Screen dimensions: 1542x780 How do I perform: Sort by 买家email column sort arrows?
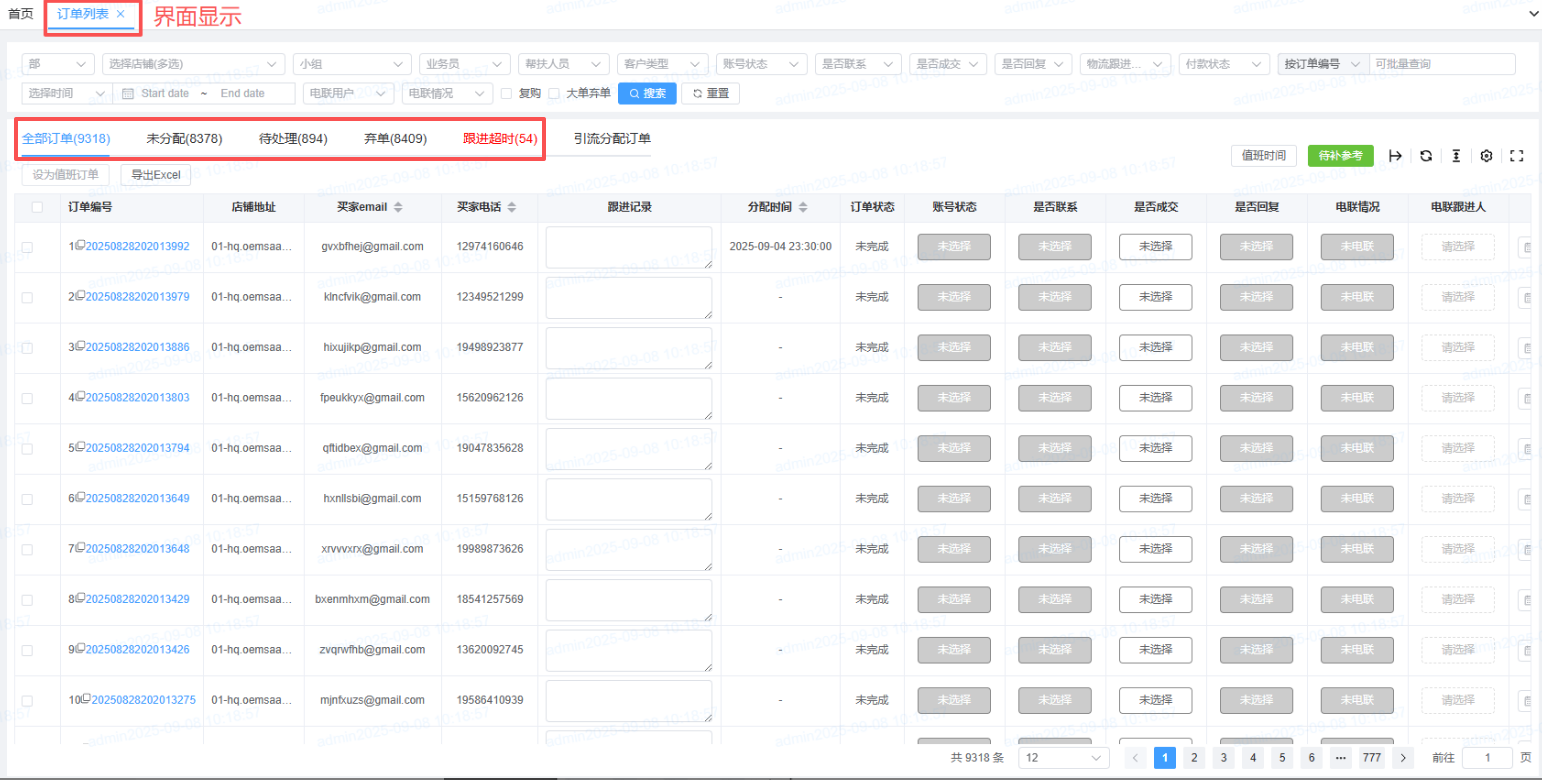pyautogui.click(x=397, y=207)
